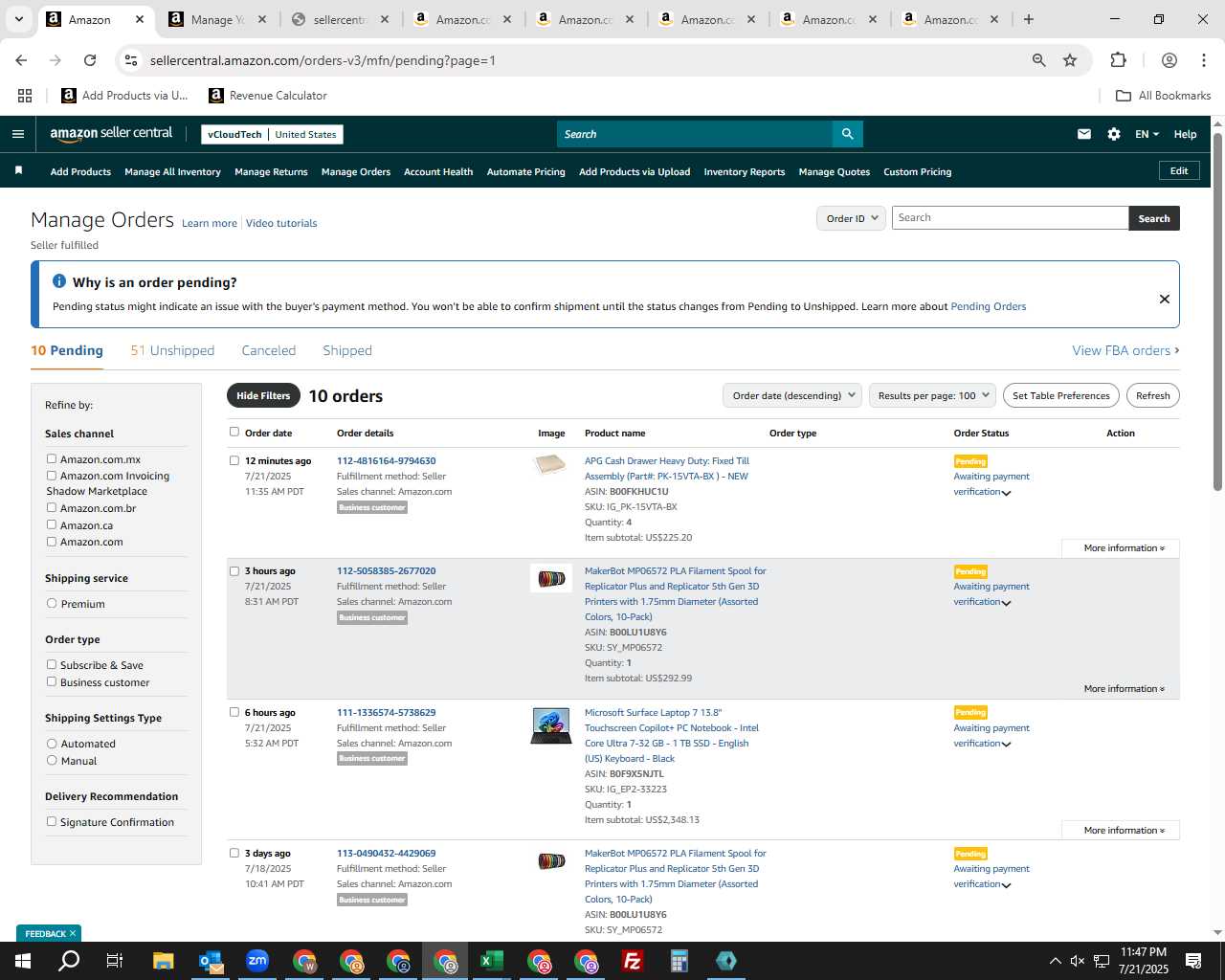Image resolution: width=1225 pixels, height=980 pixels.
Task: Open the Order date (descending) sort dropdown
Action: [792, 395]
